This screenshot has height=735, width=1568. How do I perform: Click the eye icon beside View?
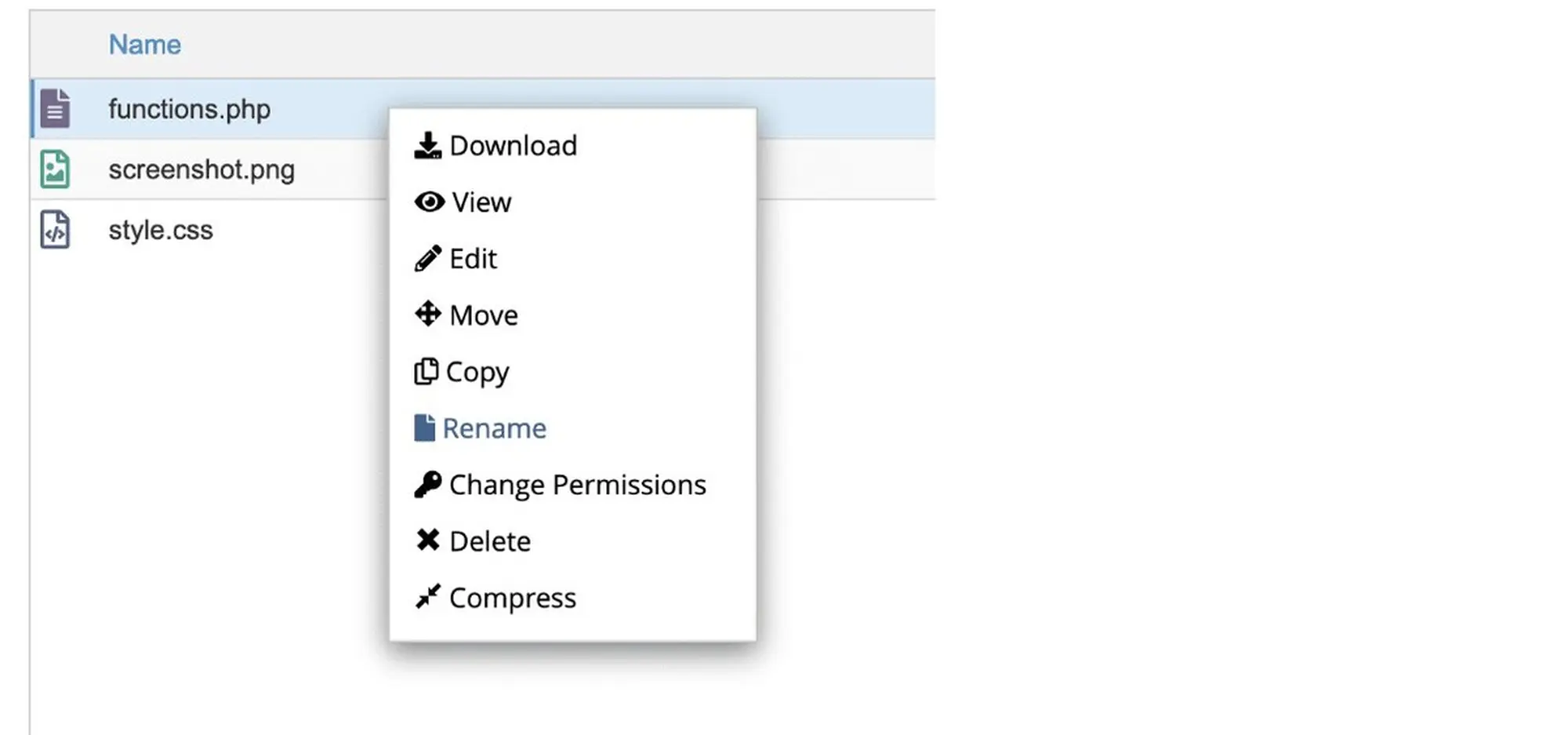pyautogui.click(x=429, y=202)
